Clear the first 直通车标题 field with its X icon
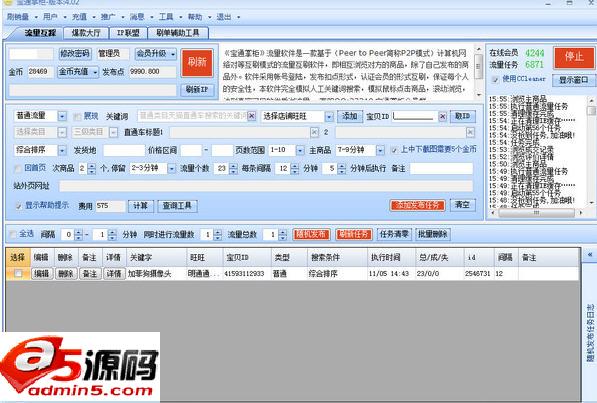597x403 pixels. pyautogui.click(x=314, y=132)
